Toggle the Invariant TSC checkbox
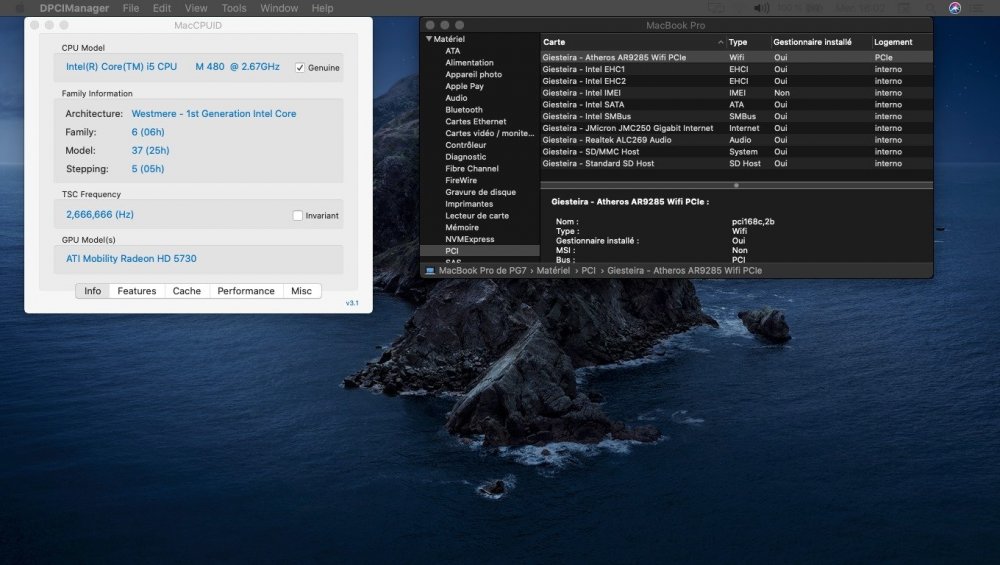 [298, 216]
